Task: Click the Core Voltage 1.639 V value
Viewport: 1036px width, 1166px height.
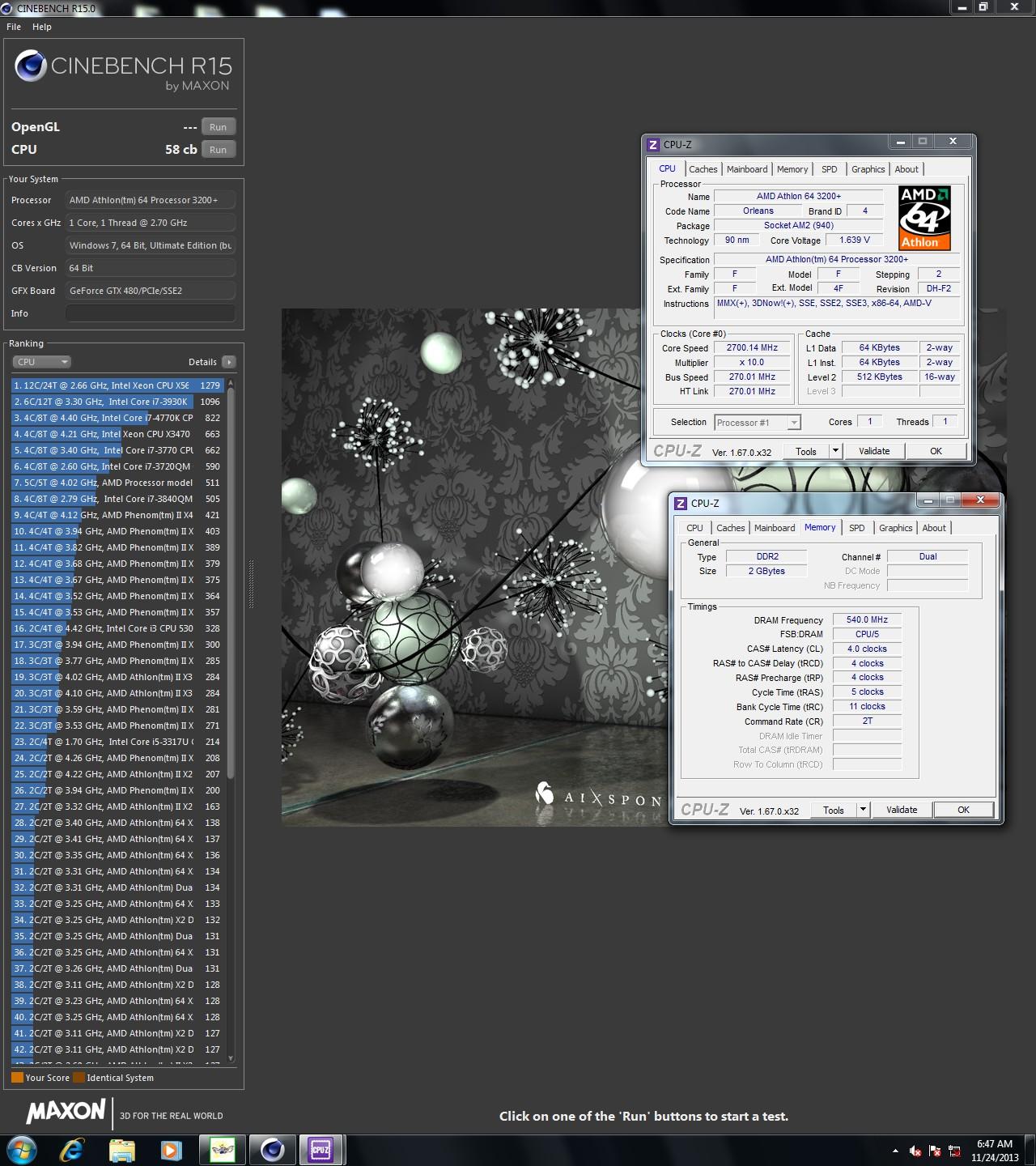Action: 855,240
